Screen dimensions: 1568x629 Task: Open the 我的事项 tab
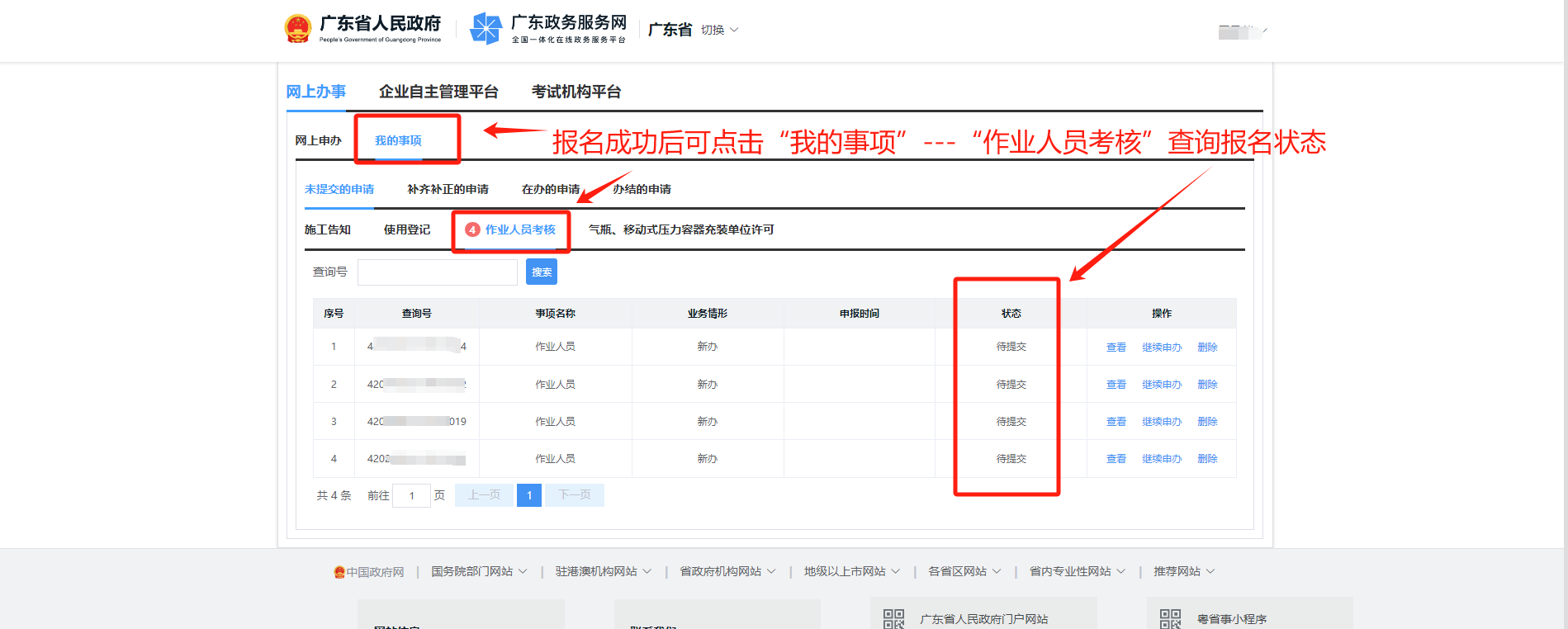coord(398,140)
